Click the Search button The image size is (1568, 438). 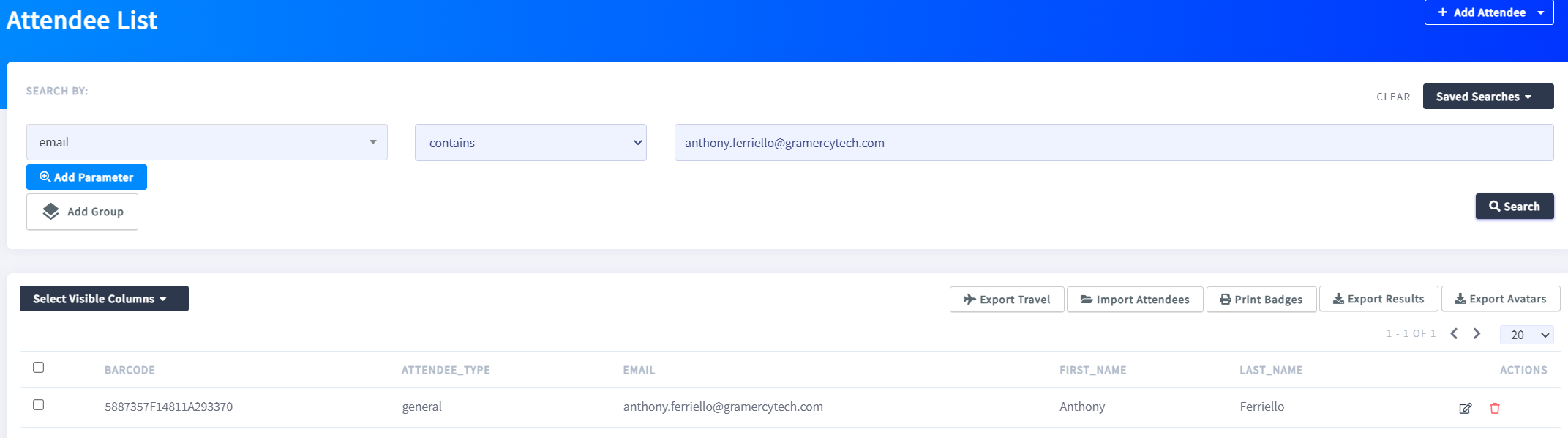1515,207
